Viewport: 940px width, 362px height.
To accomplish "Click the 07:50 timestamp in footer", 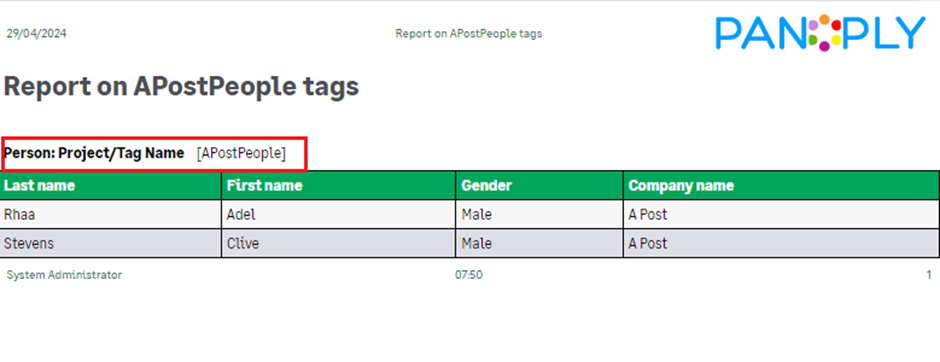I will 469,275.
